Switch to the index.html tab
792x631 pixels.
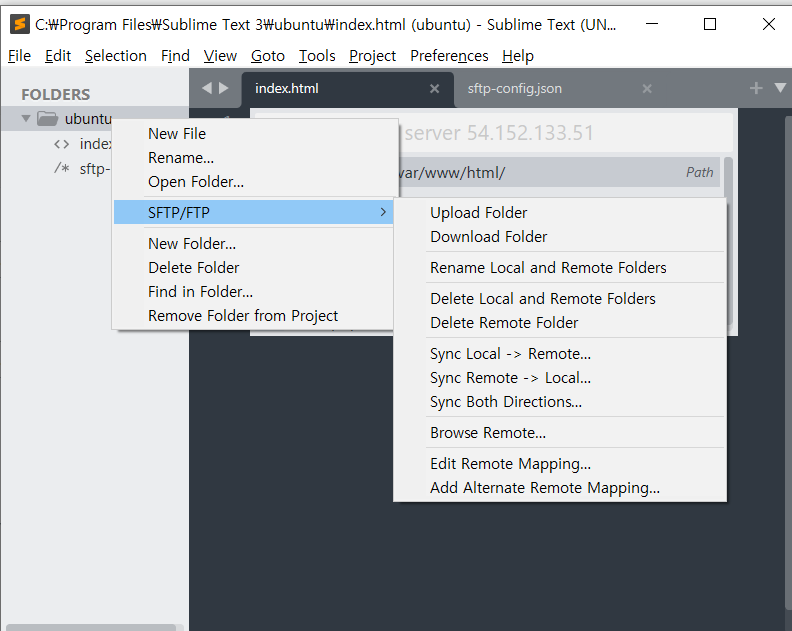(348, 89)
